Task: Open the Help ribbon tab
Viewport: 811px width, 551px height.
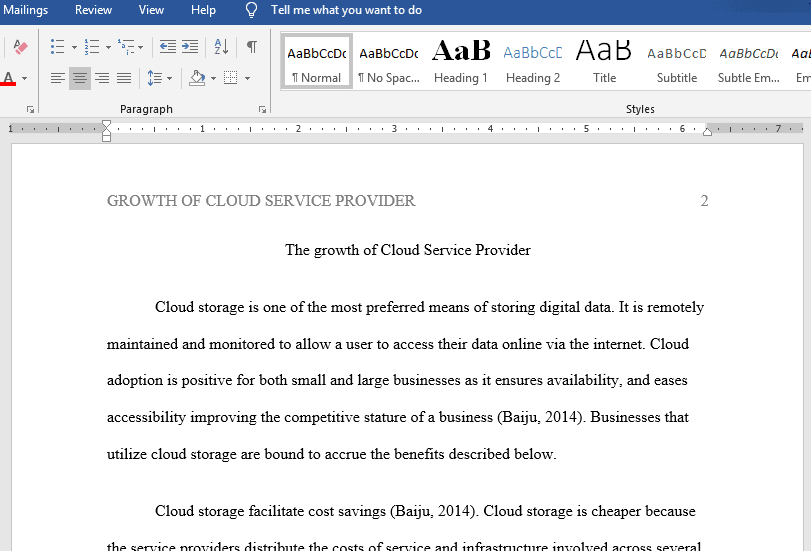Action: coord(203,10)
